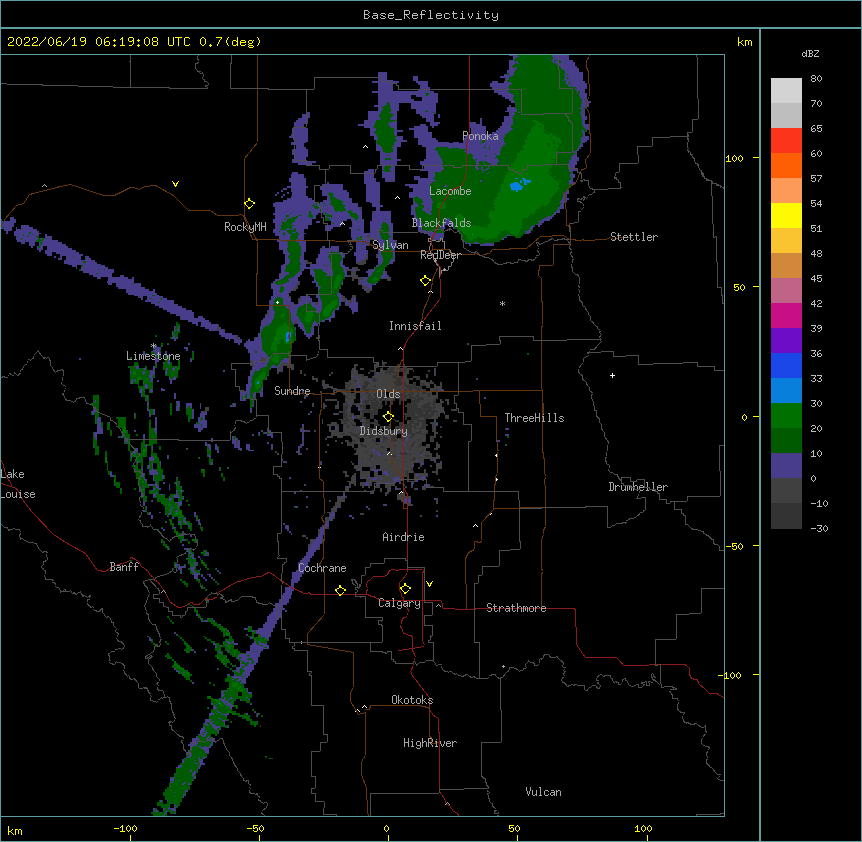Click the 65 value on the dBZ legend
The width and height of the screenshot is (862, 842).
tap(816, 129)
